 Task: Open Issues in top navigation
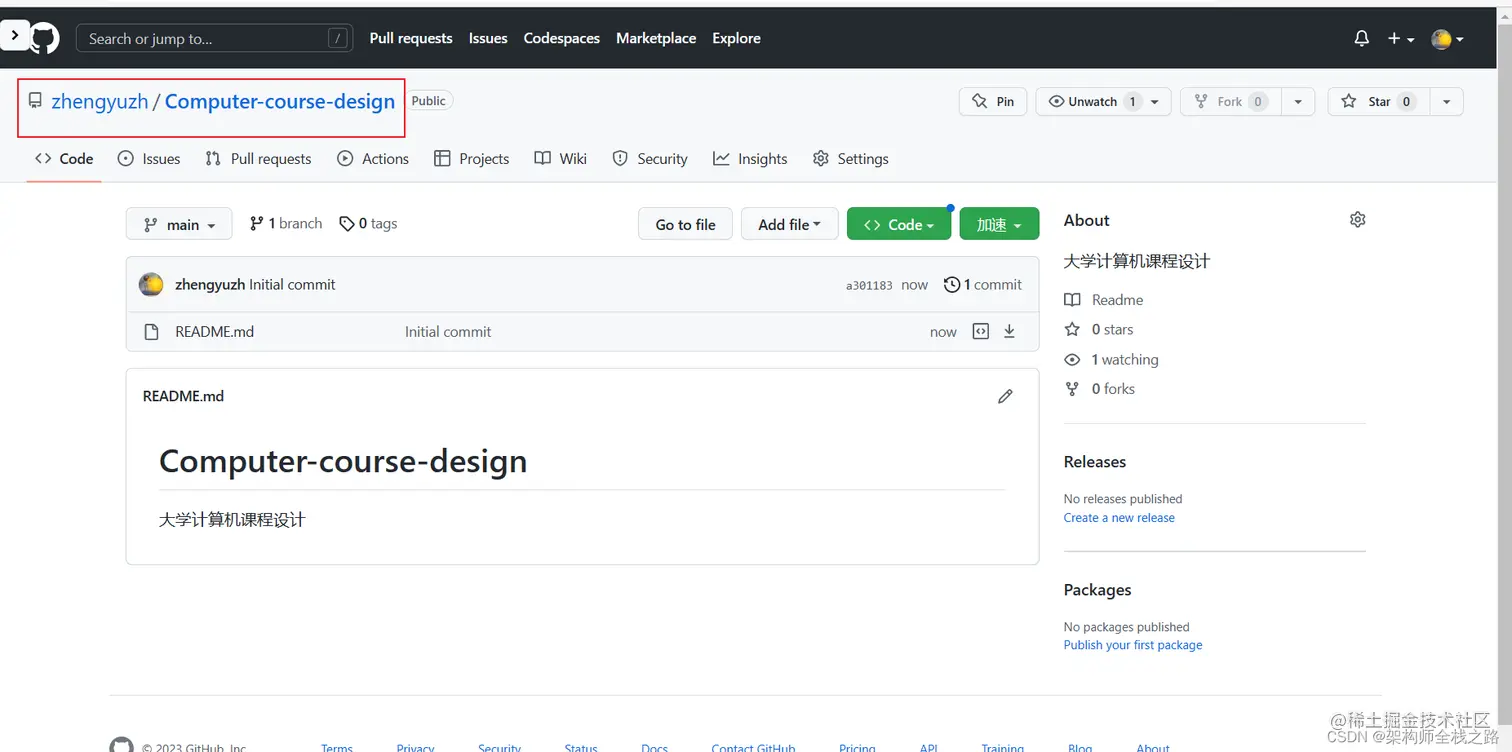(488, 38)
